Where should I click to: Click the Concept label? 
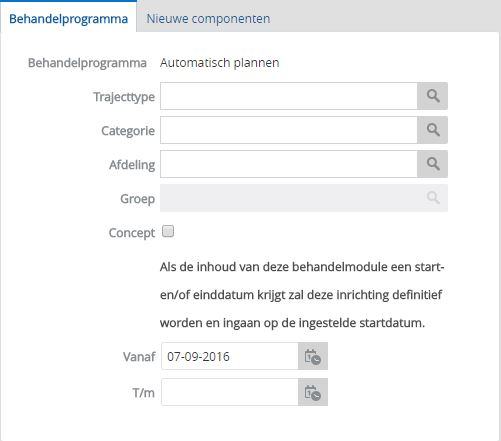pos(132,233)
